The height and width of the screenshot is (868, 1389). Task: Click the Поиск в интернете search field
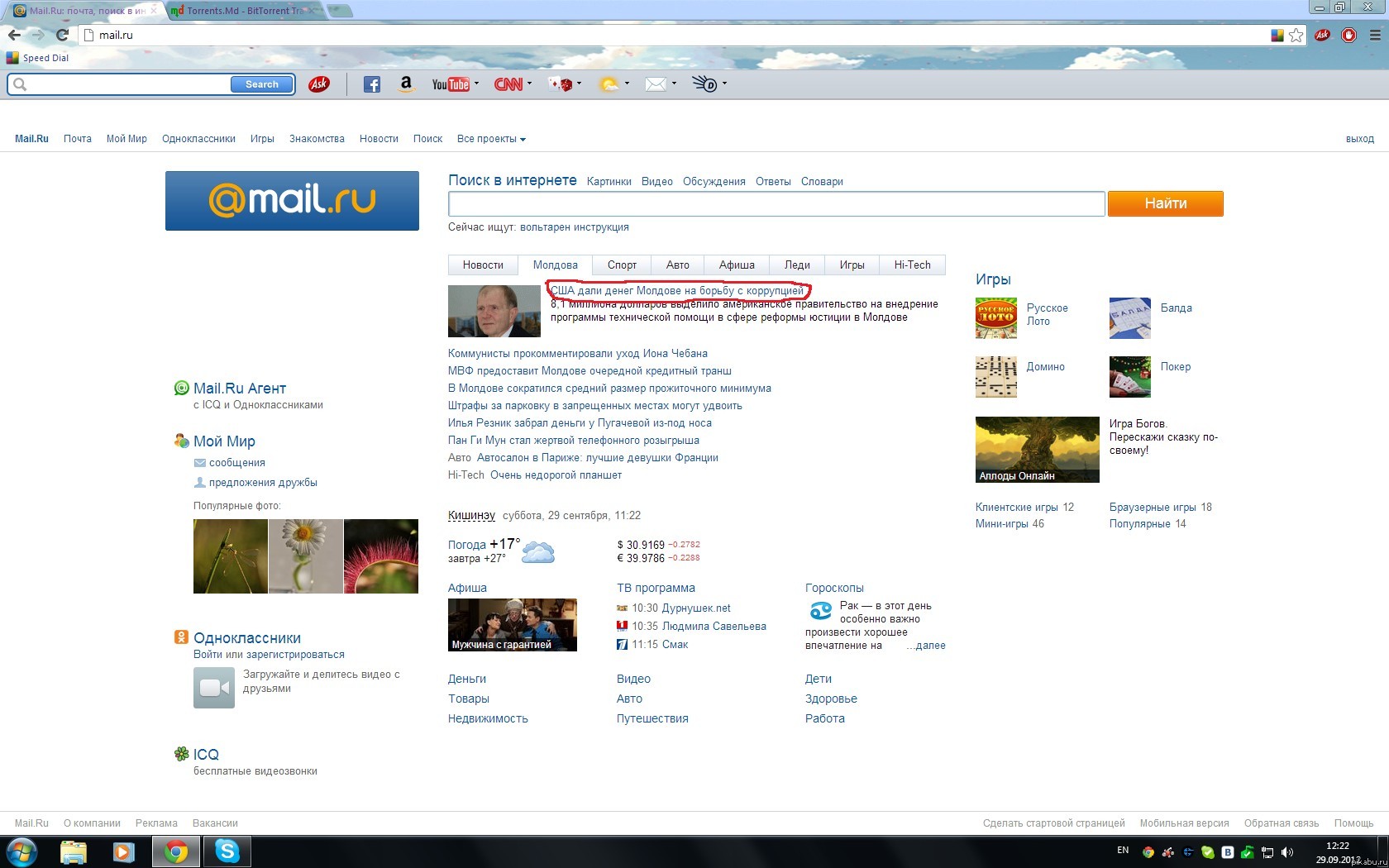coord(776,203)
